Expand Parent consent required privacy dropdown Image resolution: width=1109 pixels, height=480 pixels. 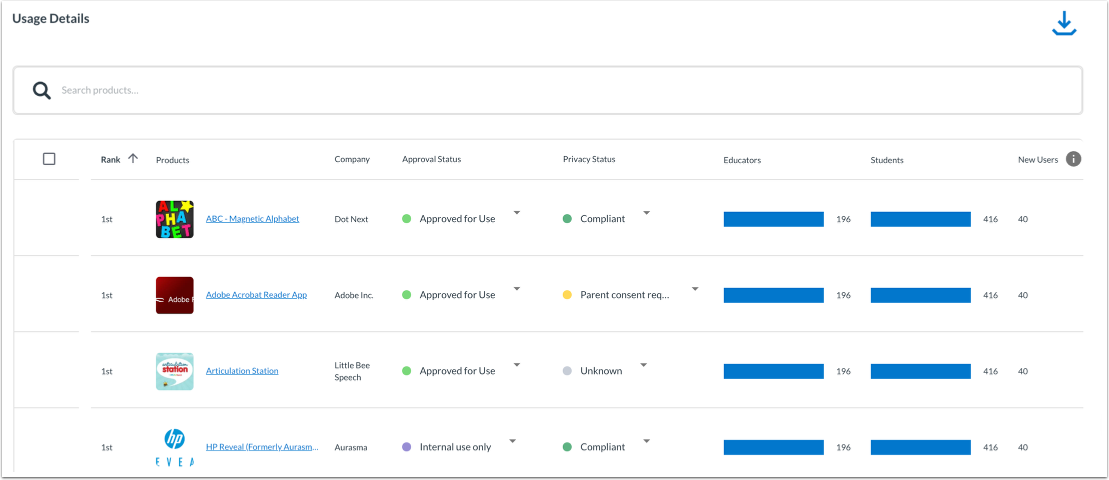[x=695, y=288]
